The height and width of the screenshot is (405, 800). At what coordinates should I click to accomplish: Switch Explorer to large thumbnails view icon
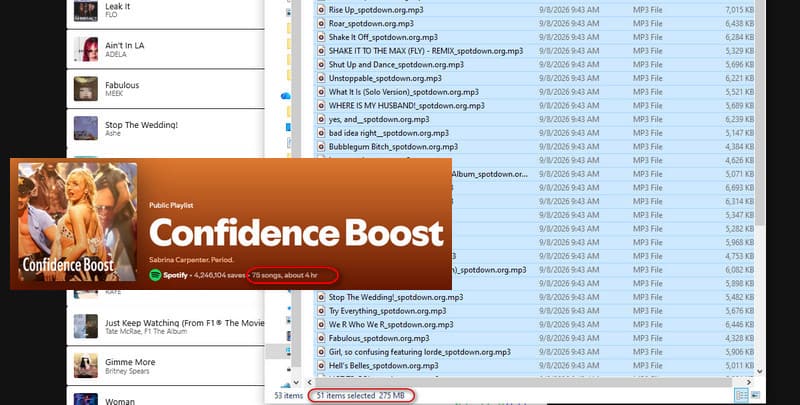pyautogui.click(x=755, y=395)
